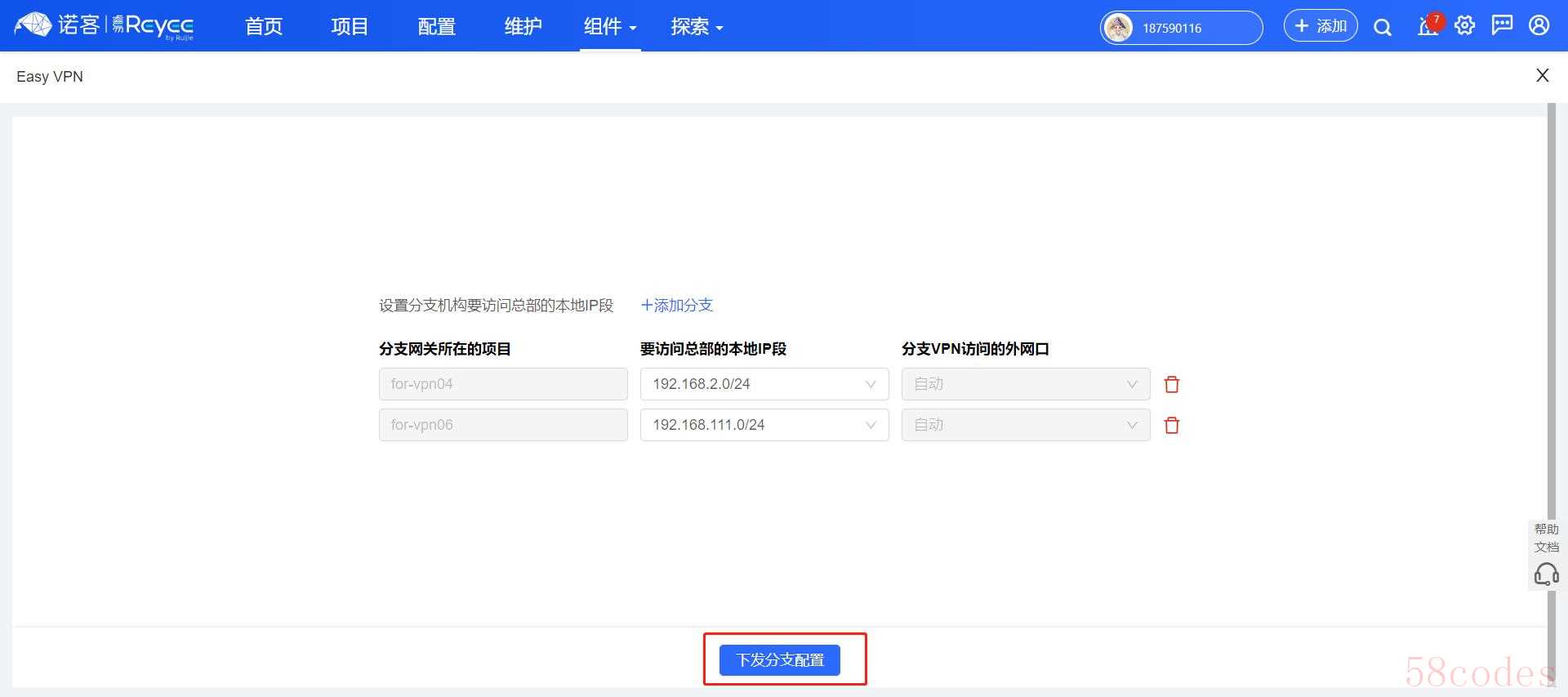Click the + 添加 button in header
The height and width of the screenshot is (697, 1568).
(x=1321, y=26)
